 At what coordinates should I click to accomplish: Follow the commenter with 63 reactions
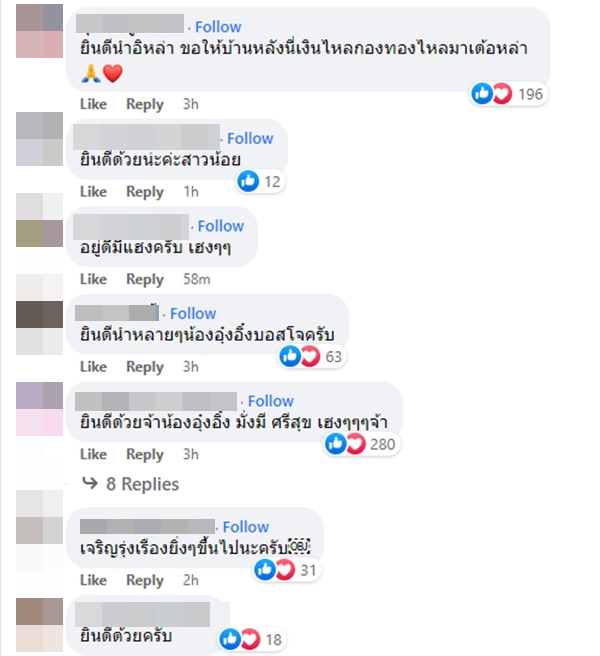point(193,313)
